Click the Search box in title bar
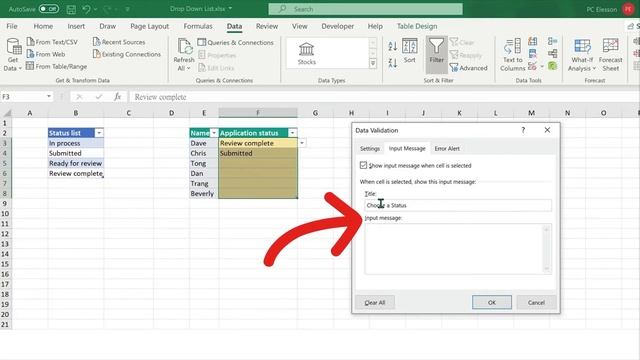The height and width of the screenshot is (360, 640). pos(365,9)
